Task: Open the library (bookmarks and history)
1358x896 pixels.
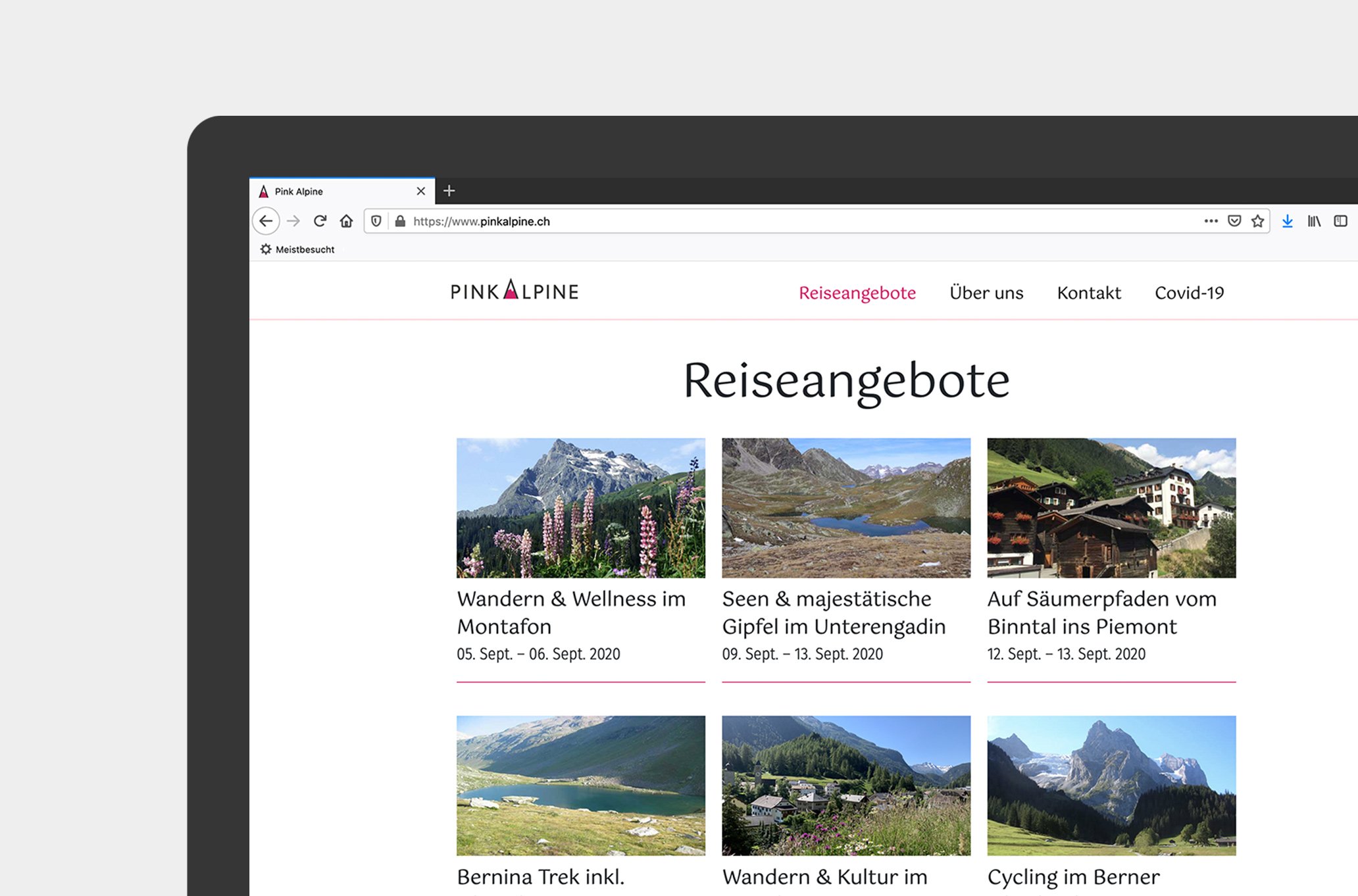Action: tap(1314, 222)
